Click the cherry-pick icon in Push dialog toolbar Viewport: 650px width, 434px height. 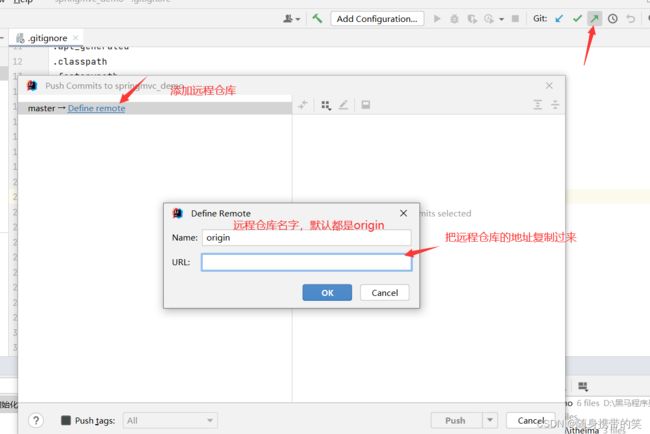coord(303,105)
